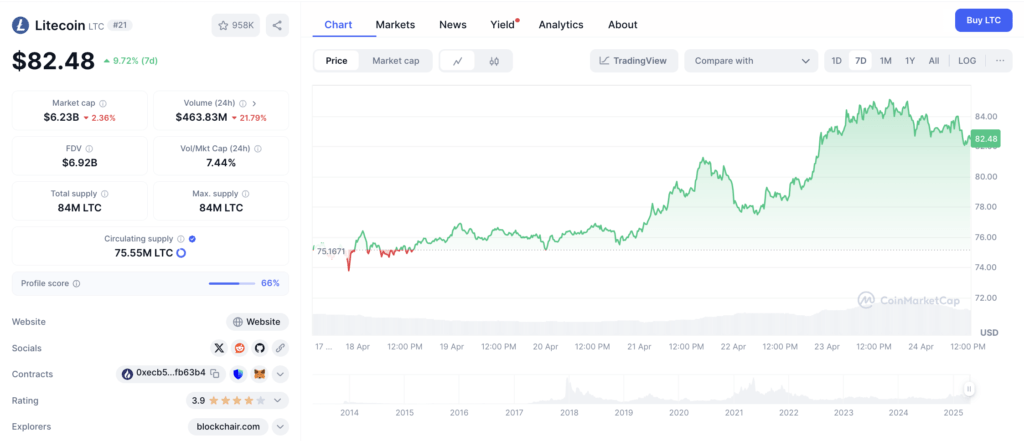
Task: Open the share icon button
Action: point(277,25)
